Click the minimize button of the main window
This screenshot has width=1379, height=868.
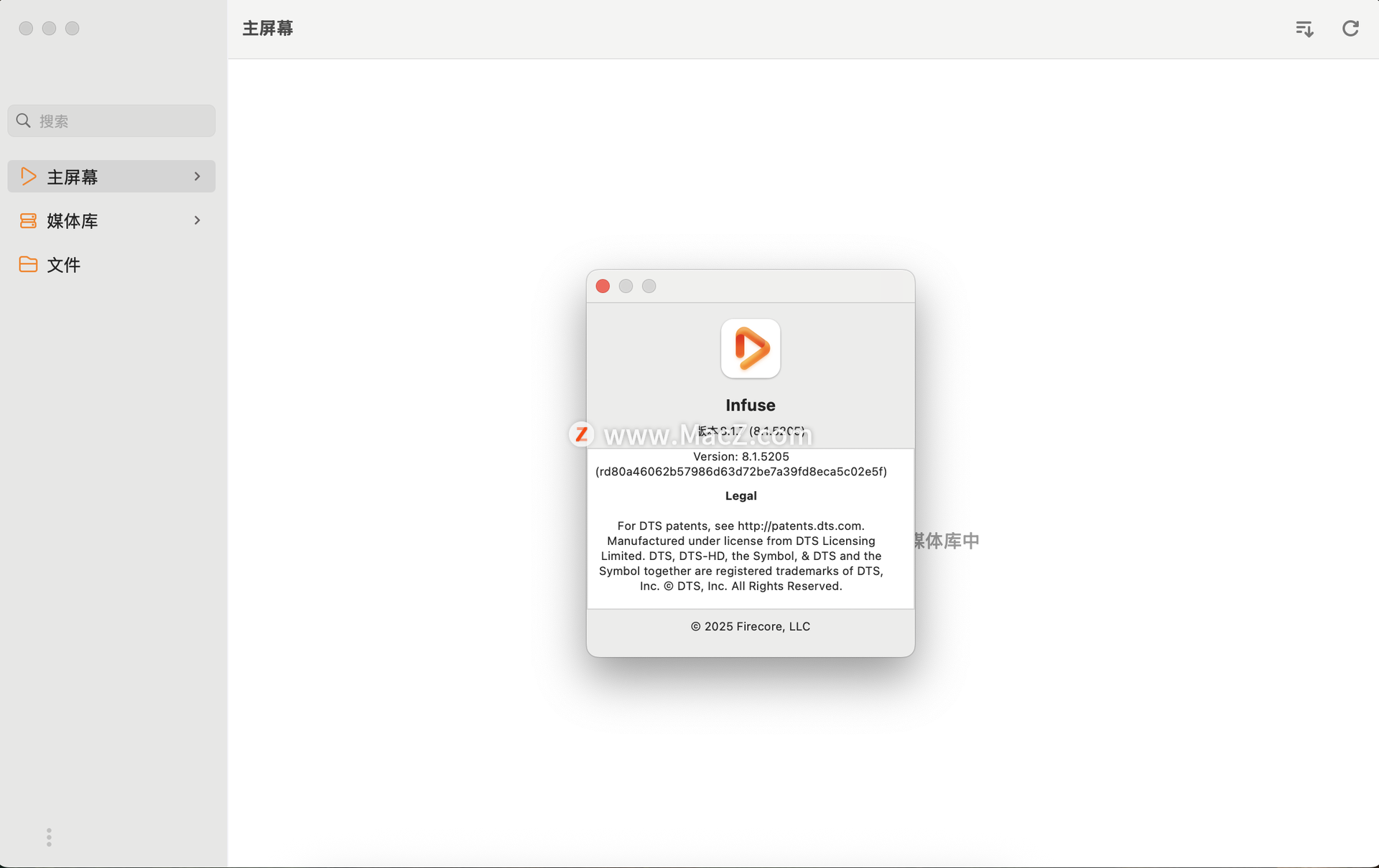pos(49,28)
